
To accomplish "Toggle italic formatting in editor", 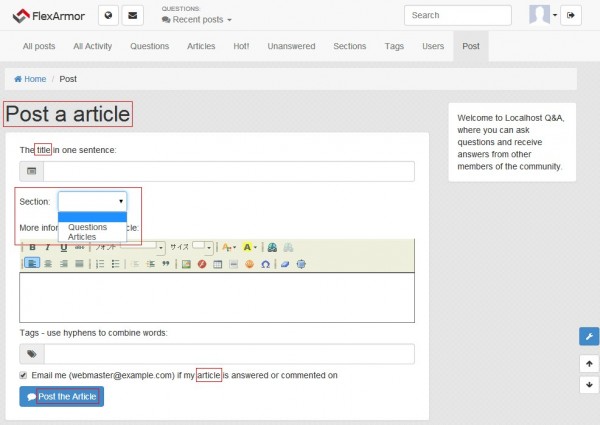I will click(48, 247).
